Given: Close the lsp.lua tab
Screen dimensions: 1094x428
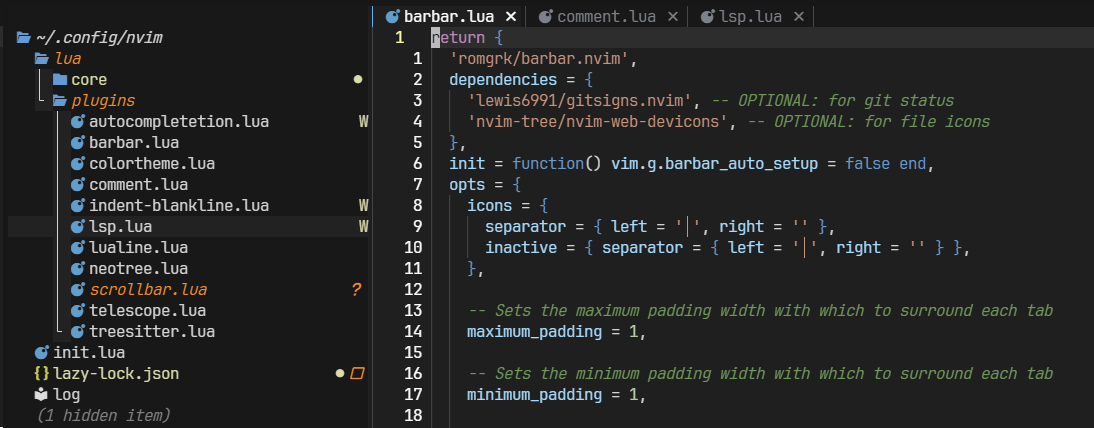Looking at the screenshot, I should pyautogui.click(x=798, y=16).
